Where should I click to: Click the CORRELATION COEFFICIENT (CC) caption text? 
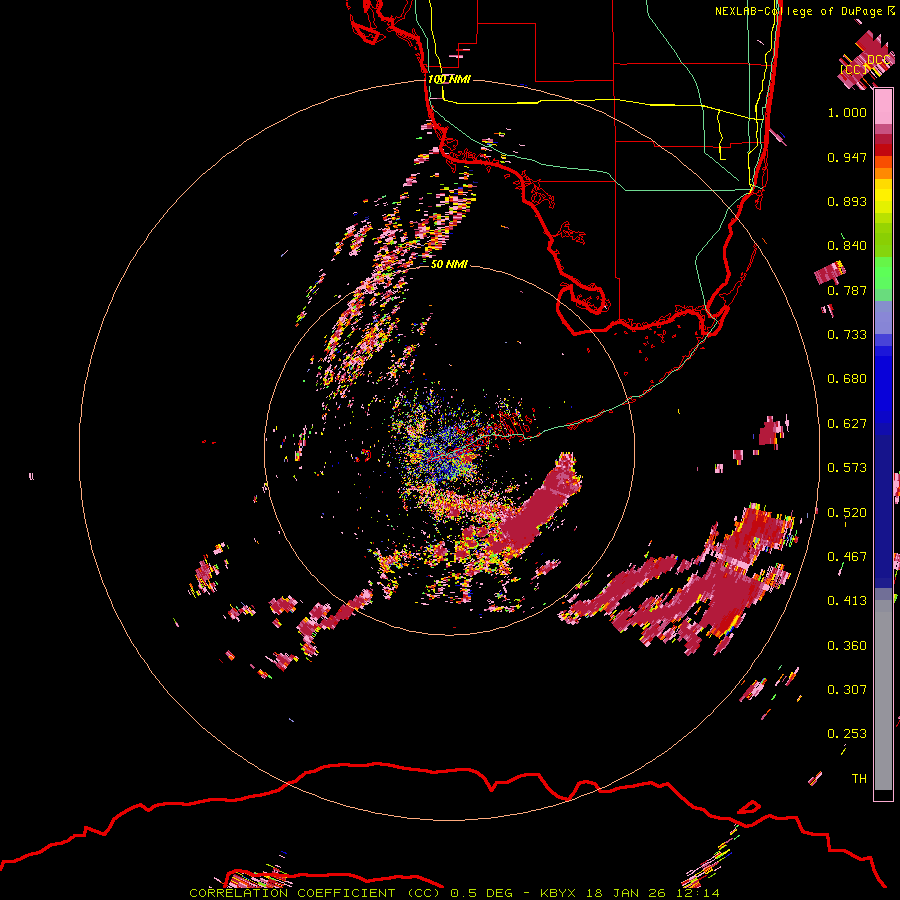315,893
